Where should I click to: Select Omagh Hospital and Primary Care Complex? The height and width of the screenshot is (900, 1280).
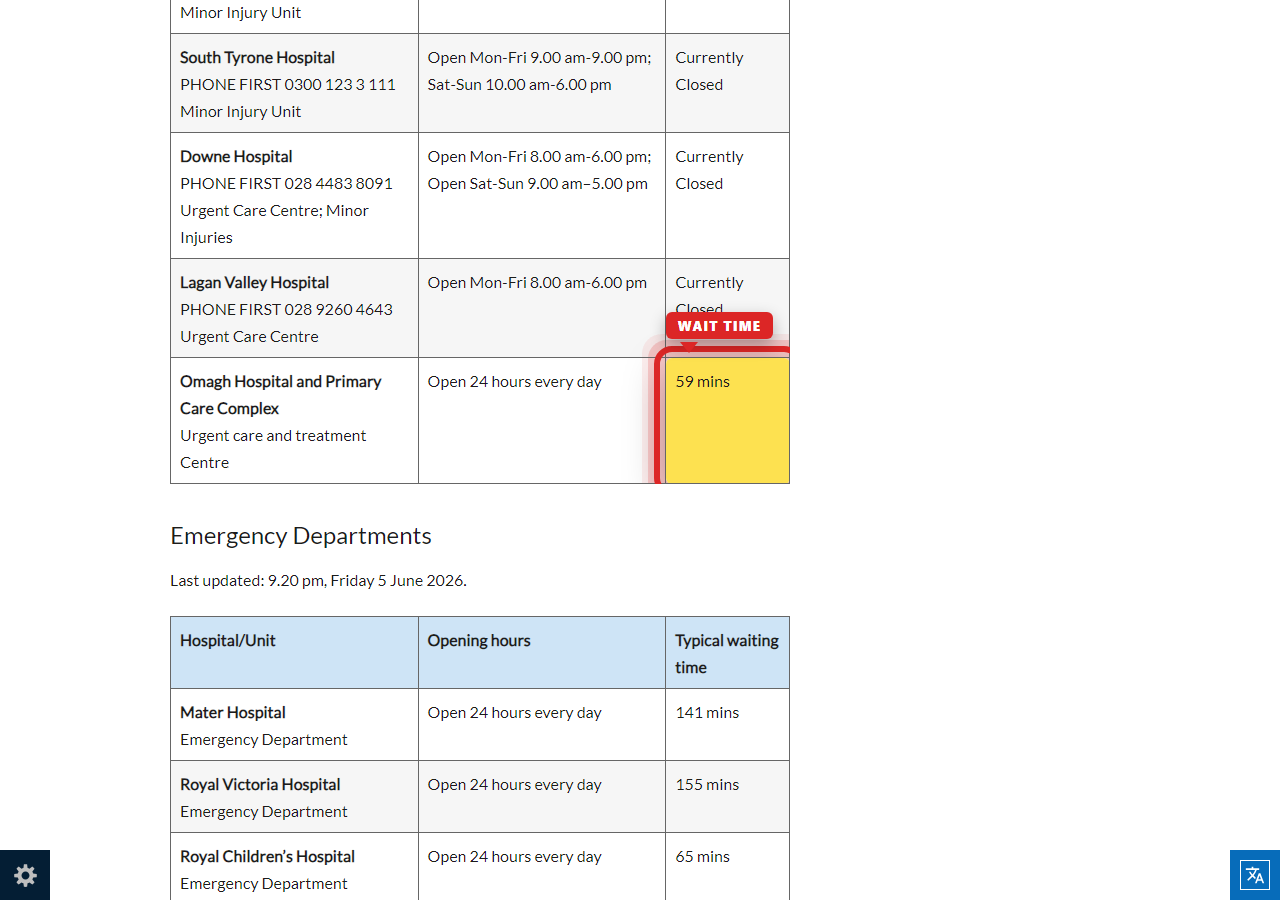click(280, 395)
